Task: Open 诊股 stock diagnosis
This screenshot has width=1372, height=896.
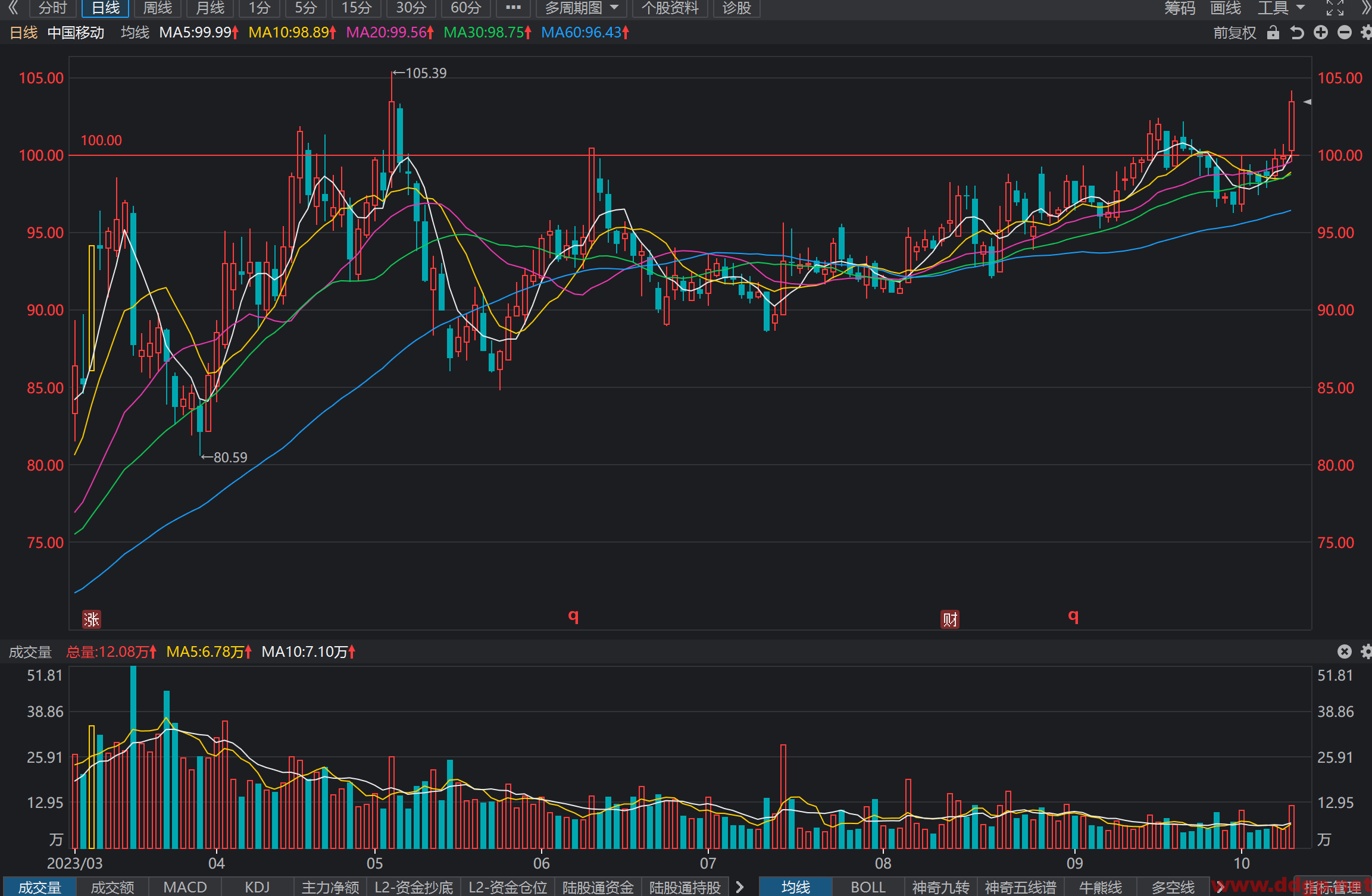Action: pyautogui.click(x=736, y=8)
